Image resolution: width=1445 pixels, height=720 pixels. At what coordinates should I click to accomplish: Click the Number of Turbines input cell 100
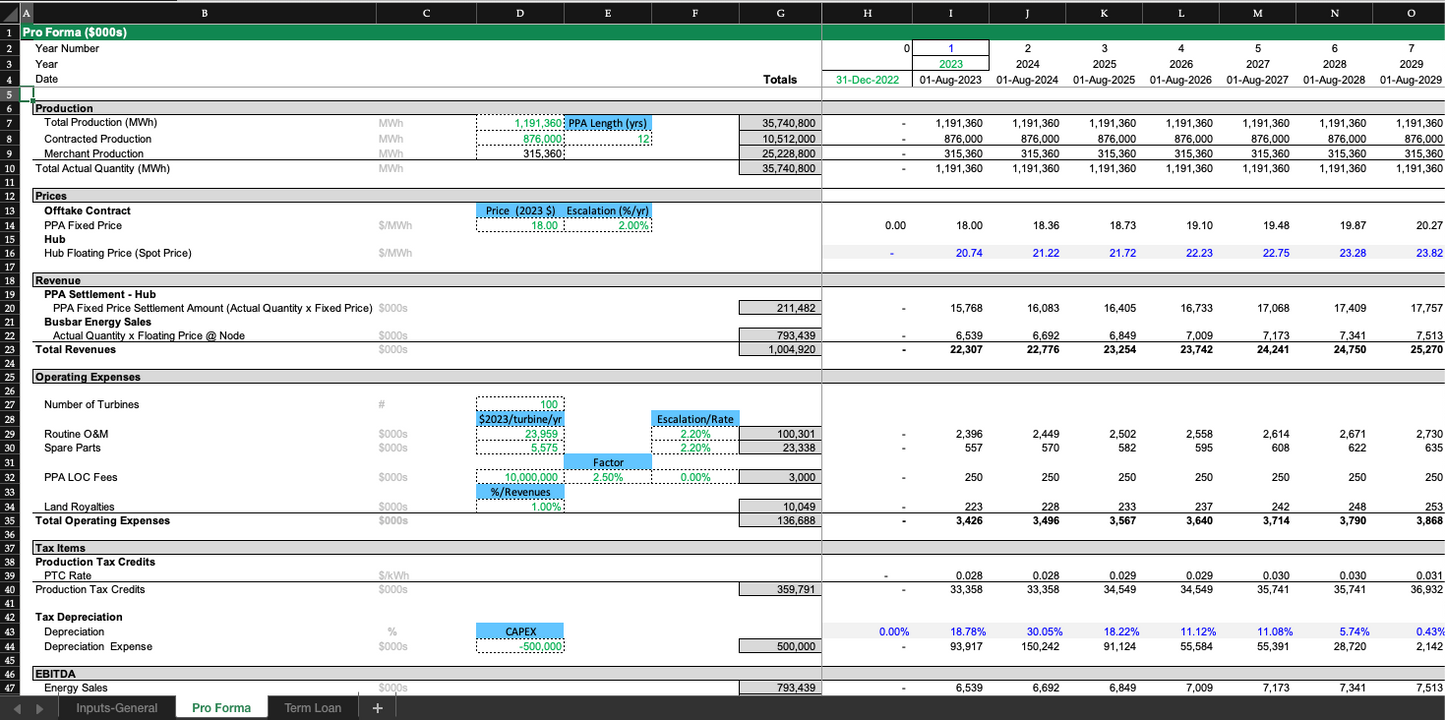click(520, 405)
